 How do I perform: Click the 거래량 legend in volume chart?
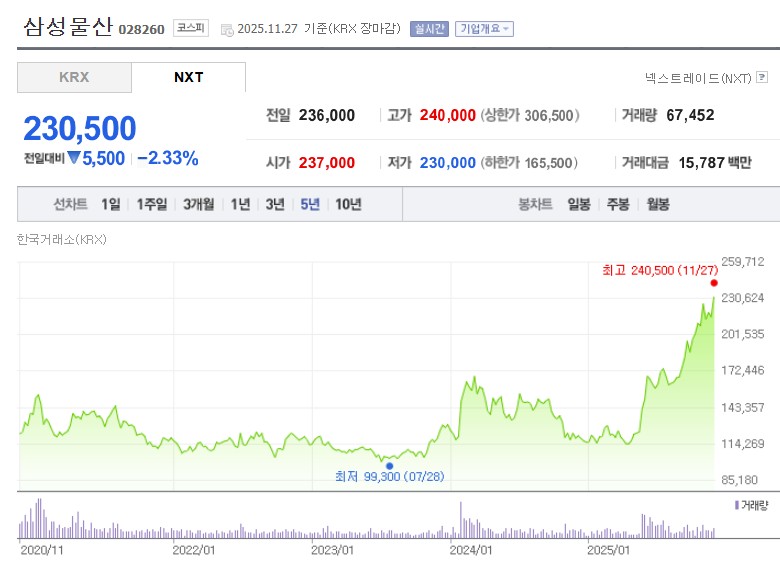(x=752, y=505)
